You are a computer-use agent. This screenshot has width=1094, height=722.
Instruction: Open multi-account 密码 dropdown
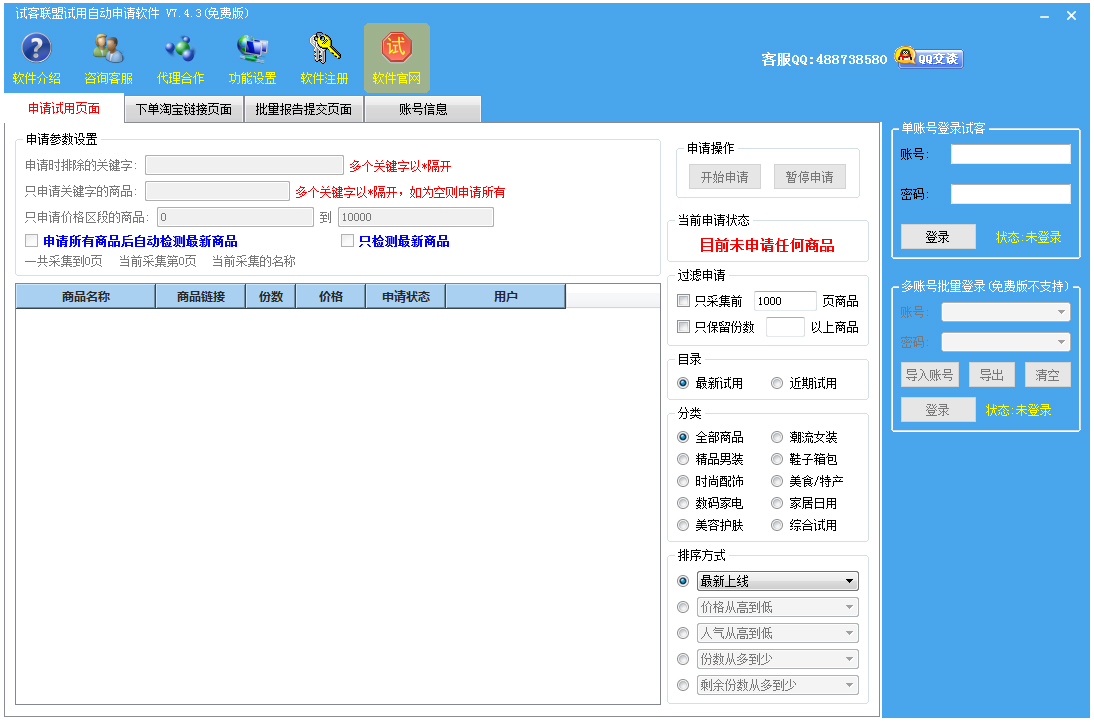pyautogui.click(x=1005, y=342)
